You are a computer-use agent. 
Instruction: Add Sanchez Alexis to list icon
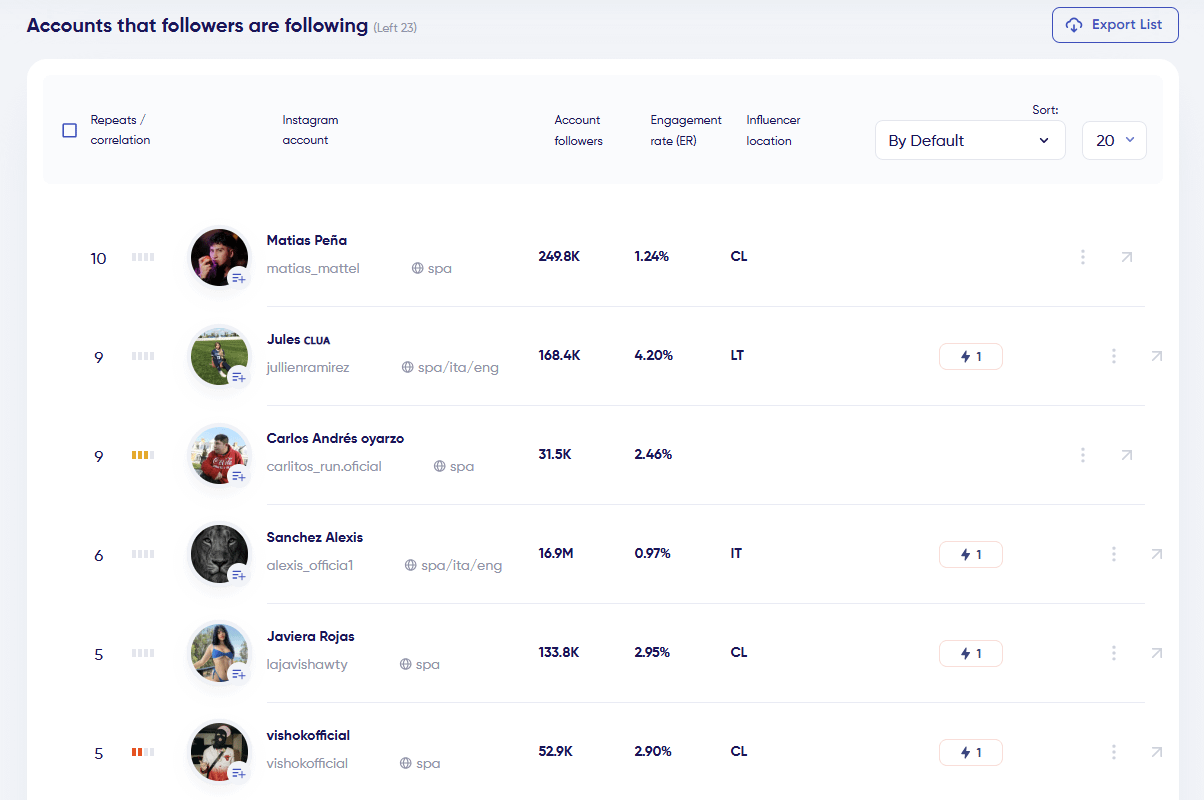click(x=238, y=575)
